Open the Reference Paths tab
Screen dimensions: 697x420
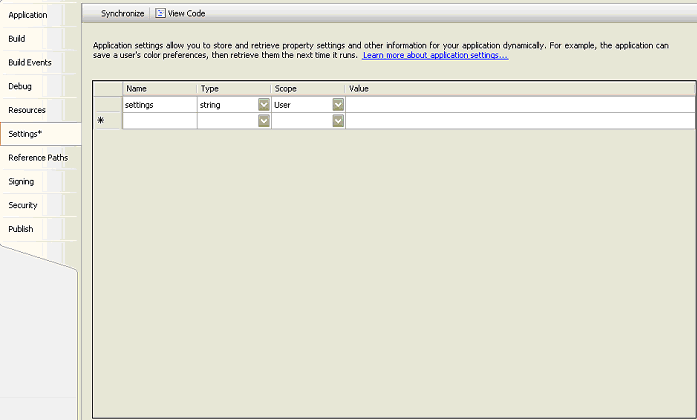click(38, 157)
